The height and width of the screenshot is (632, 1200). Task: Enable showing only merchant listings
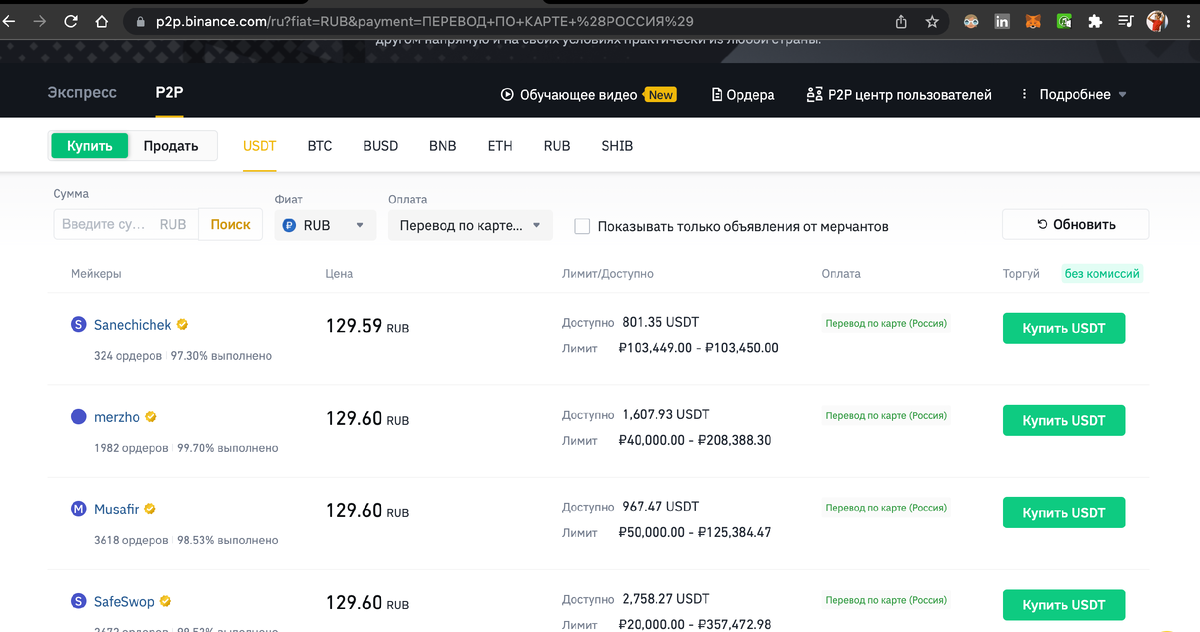[x=582, y=226]
